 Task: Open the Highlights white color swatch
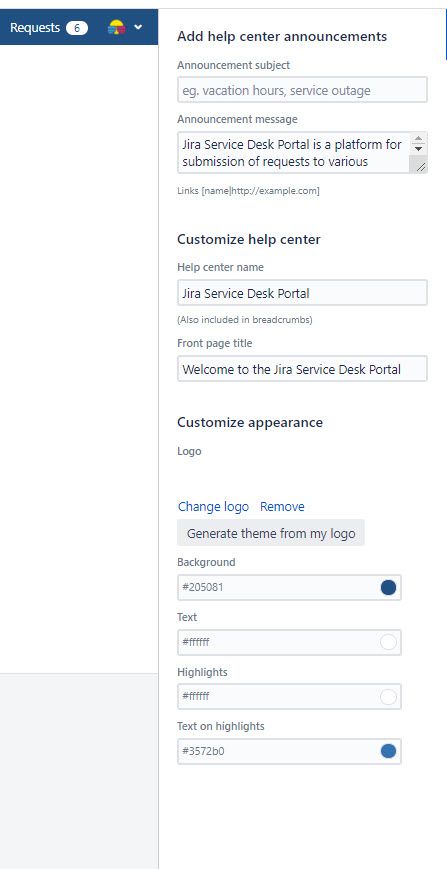[388, 697]
